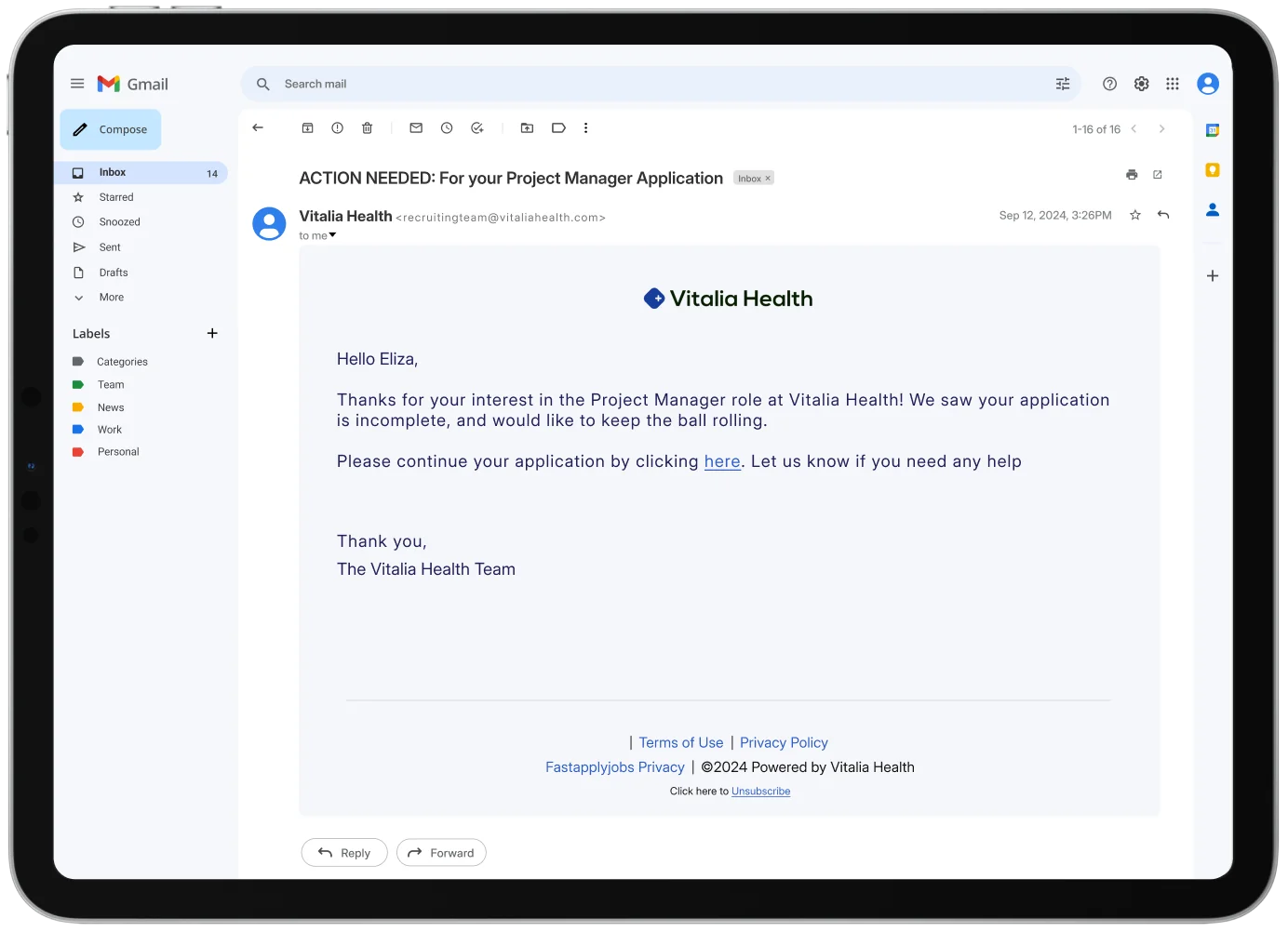
Task: Open the Gmail main menu hamburger
Action: point(77,84)
